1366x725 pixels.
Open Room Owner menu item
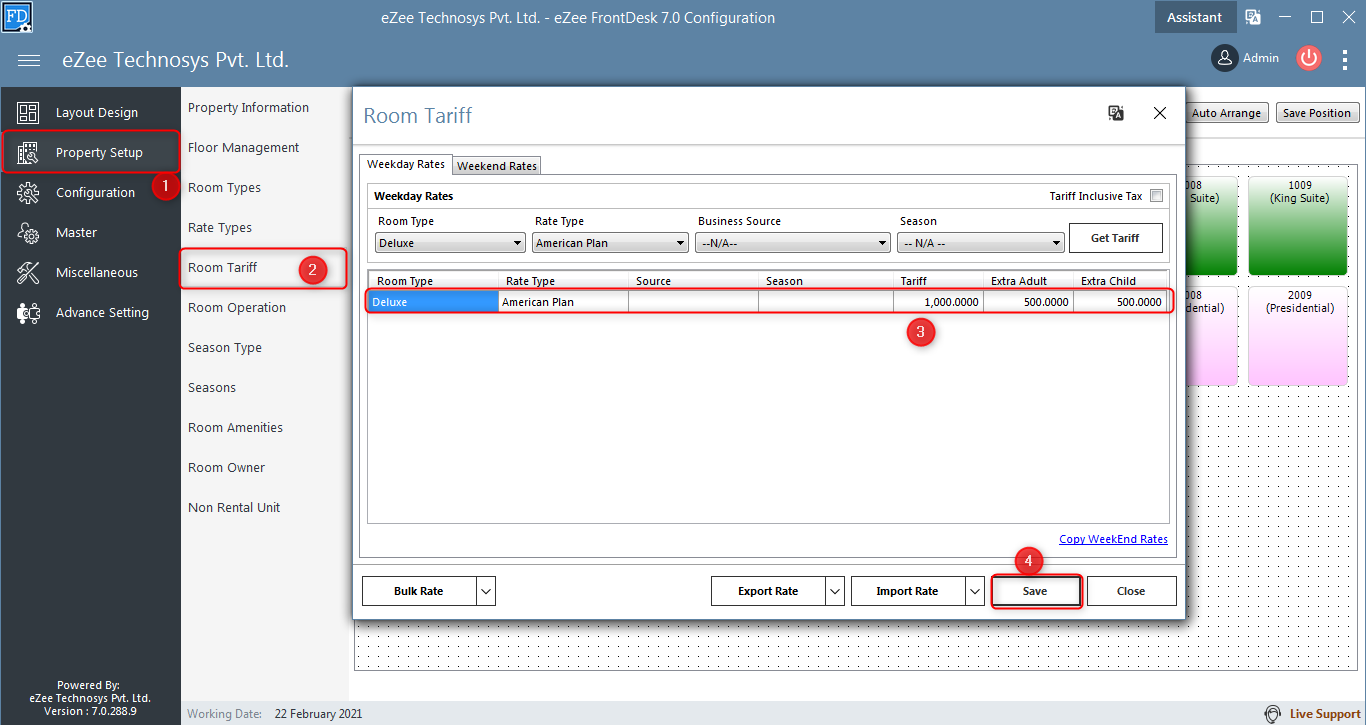click(226, 468)
